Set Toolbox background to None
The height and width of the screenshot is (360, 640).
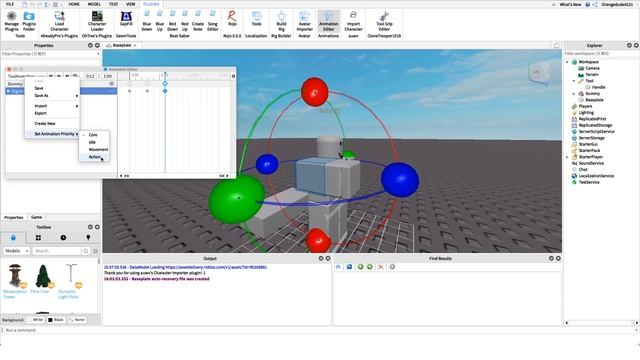(x=77, y=320)
